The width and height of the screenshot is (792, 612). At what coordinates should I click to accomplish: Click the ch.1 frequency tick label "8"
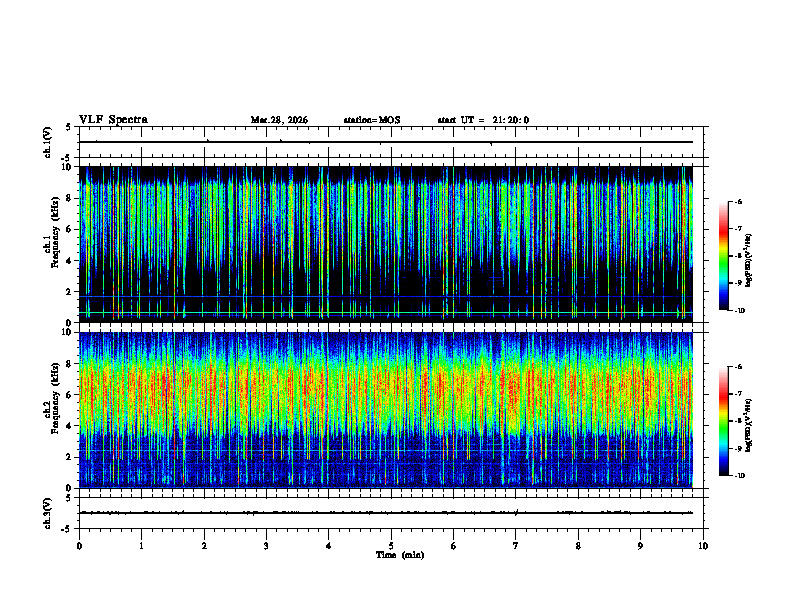click(69, 198)
